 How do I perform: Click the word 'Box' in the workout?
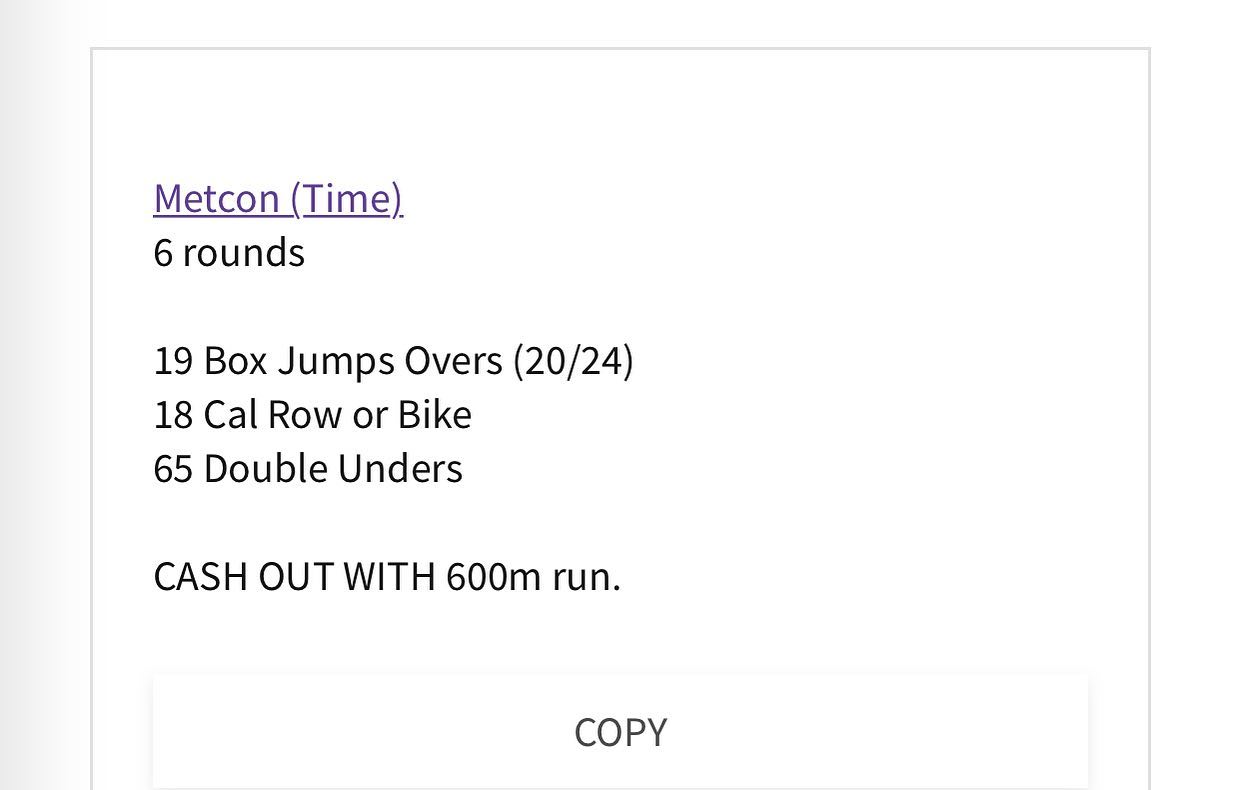235,360
